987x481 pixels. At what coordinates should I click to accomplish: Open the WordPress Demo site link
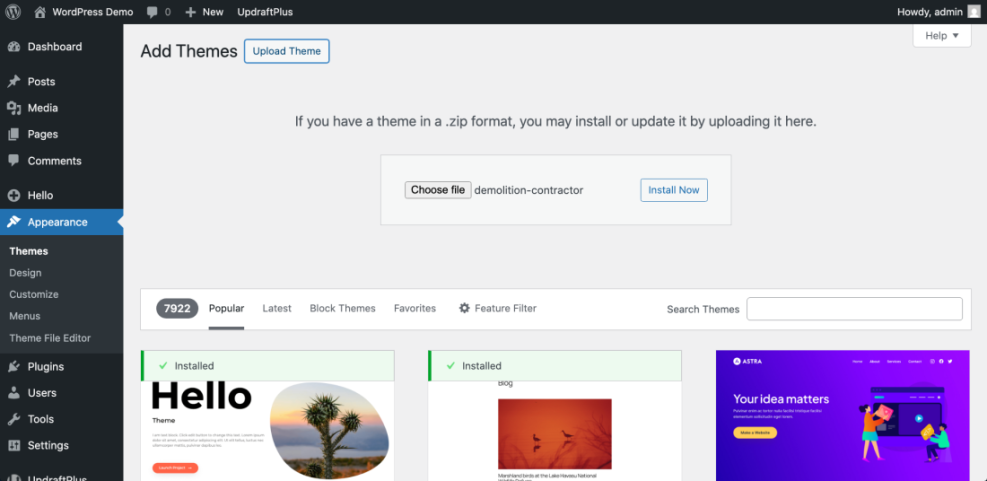[93, 12]
